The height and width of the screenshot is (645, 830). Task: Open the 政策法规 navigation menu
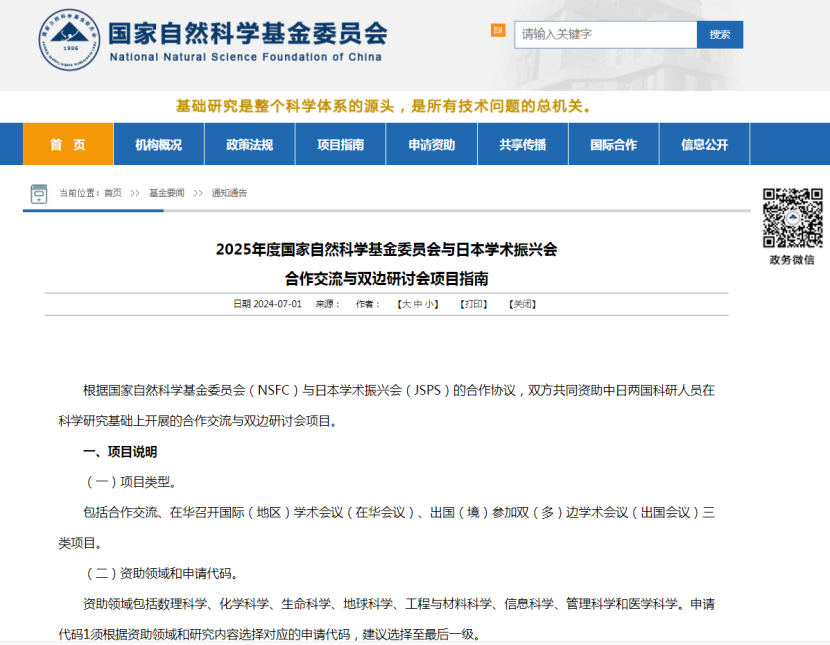pyautogui.click(x=250, y=144)
